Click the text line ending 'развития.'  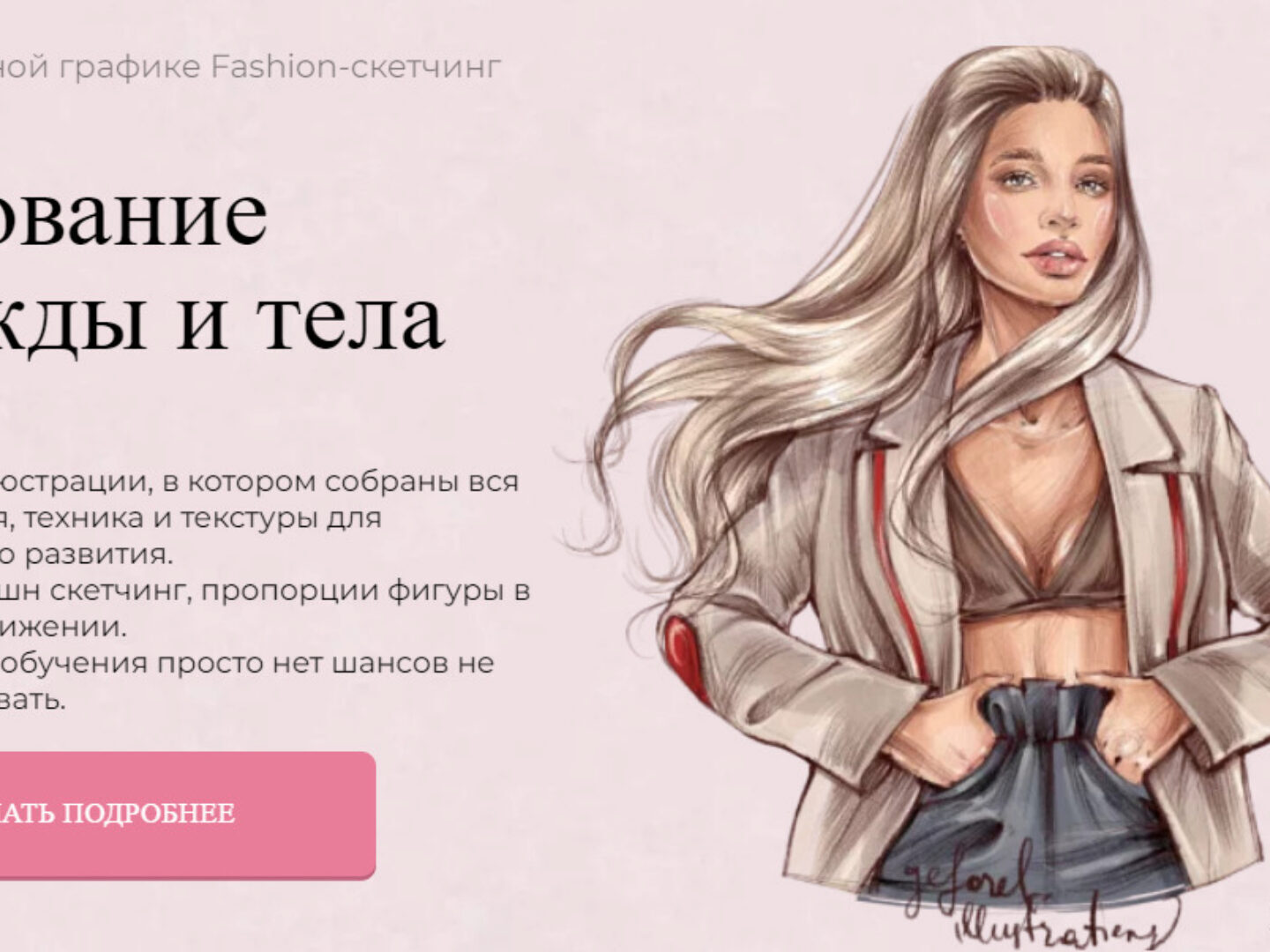(x=86, y=554)
